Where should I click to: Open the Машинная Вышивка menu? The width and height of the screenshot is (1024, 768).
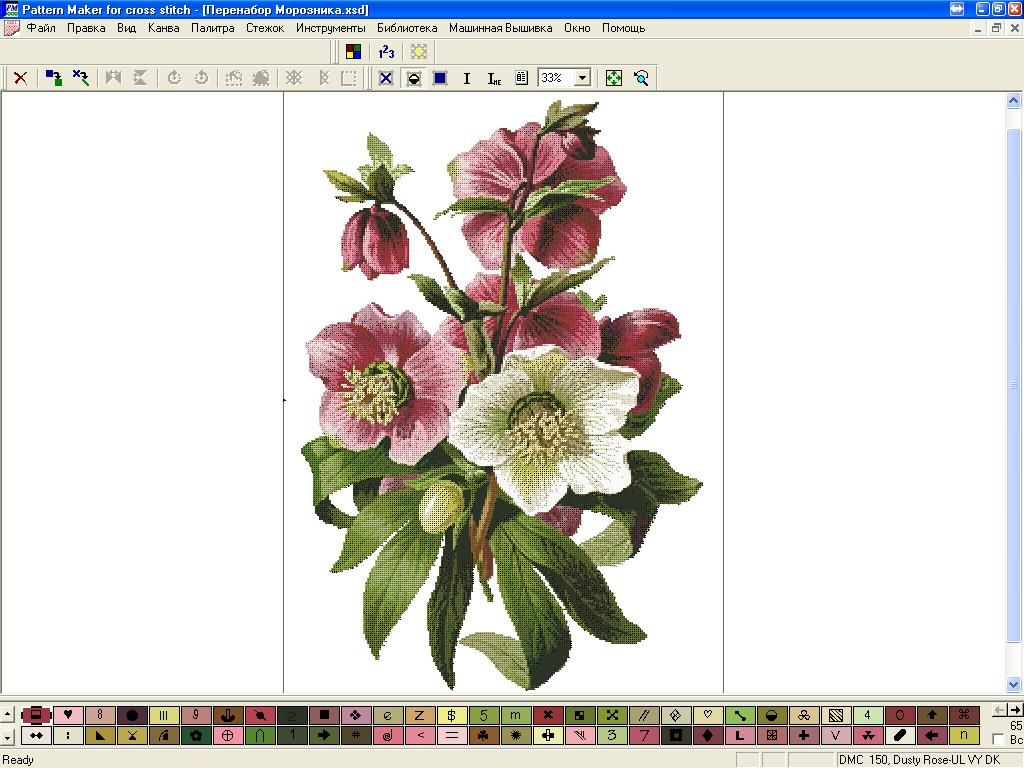click(x=500, y=28)
